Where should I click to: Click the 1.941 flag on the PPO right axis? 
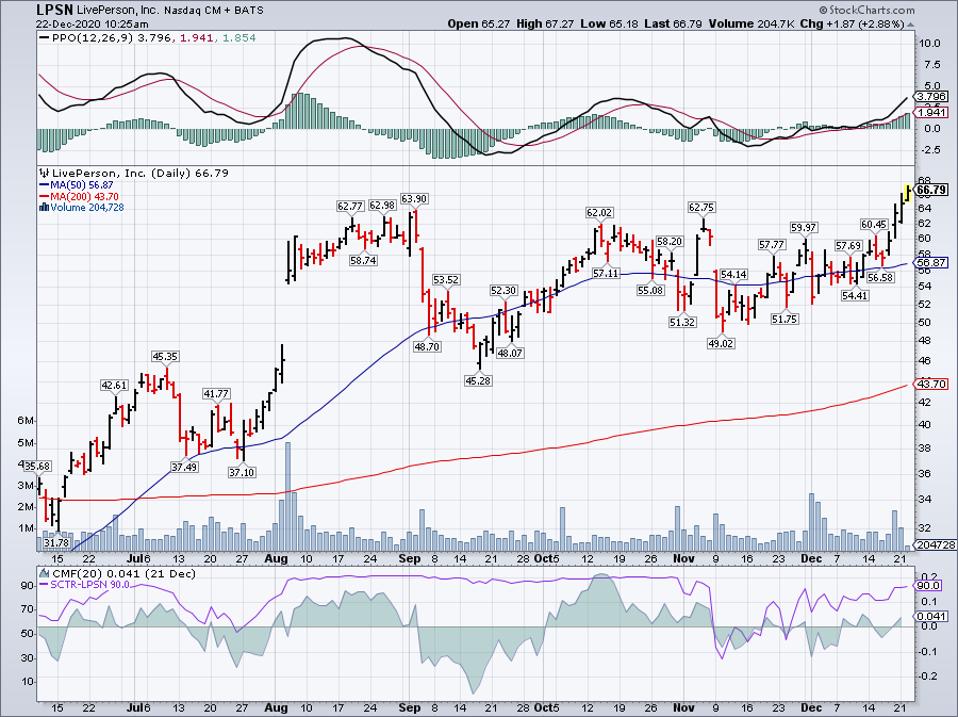pyautogui.click(x=932, y=112)
